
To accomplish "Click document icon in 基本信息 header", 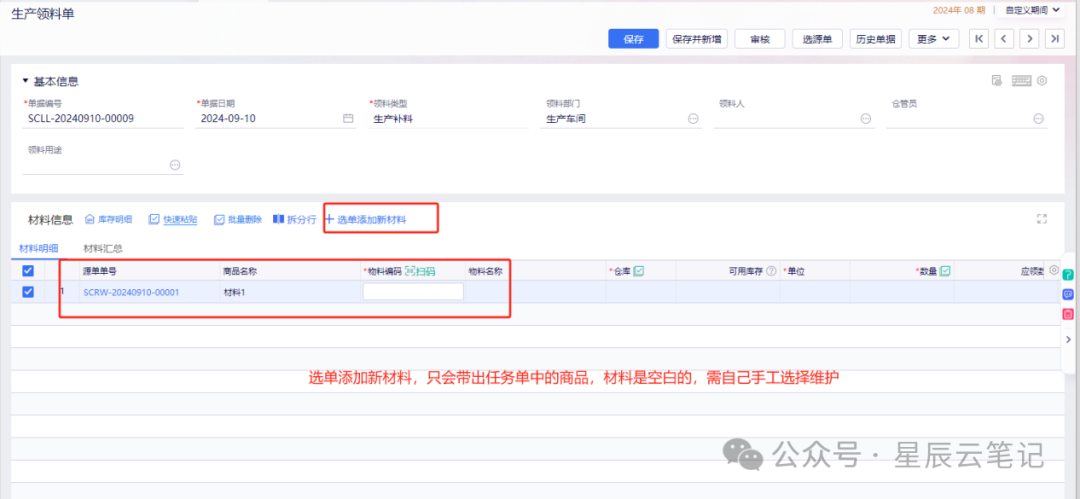I will click(996, 81).
